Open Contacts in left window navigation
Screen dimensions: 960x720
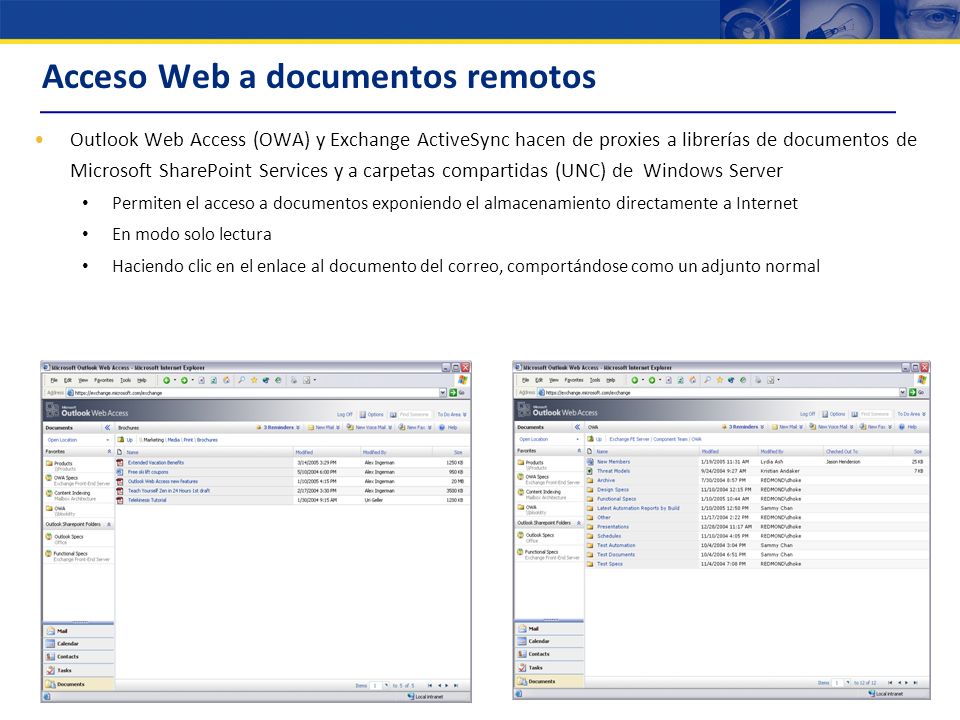point(78,656)
